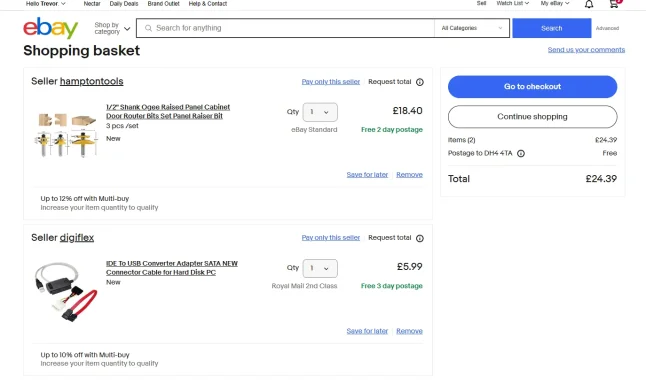Open the shopping cart icon in header
The image size is (646, 384).
(x=614, y=4)
